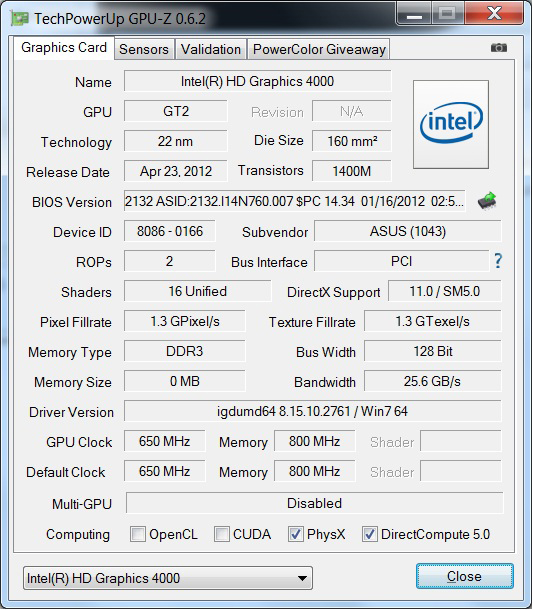Image resolution: width=533 pixels, height=610 pixels.
Task: Select the Graphics Card tab
Action: point(64,48)
